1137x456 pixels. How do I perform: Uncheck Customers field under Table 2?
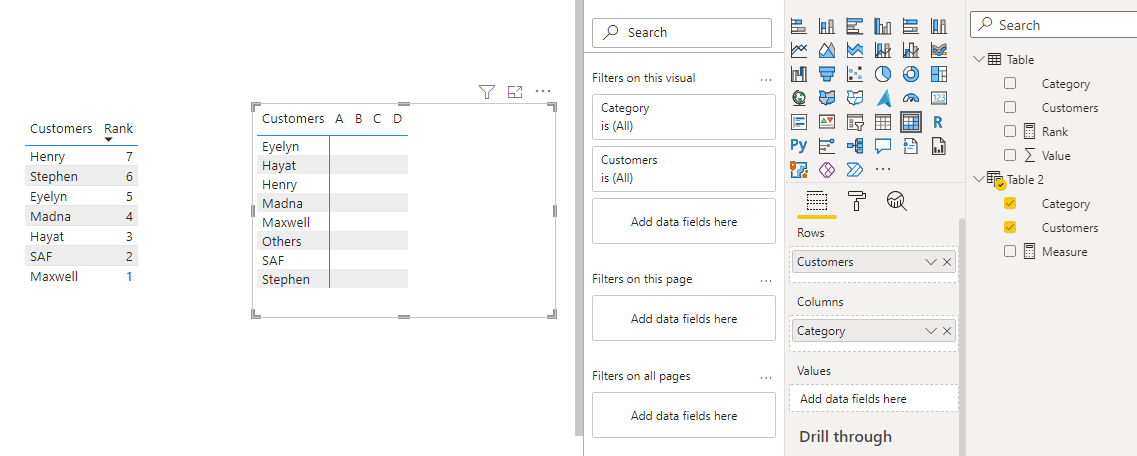coord(1010,228)
